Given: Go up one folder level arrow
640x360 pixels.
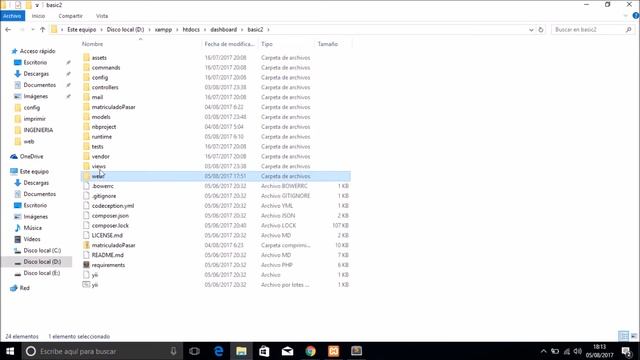Looking at the screenshot, I should click(42, 30).
